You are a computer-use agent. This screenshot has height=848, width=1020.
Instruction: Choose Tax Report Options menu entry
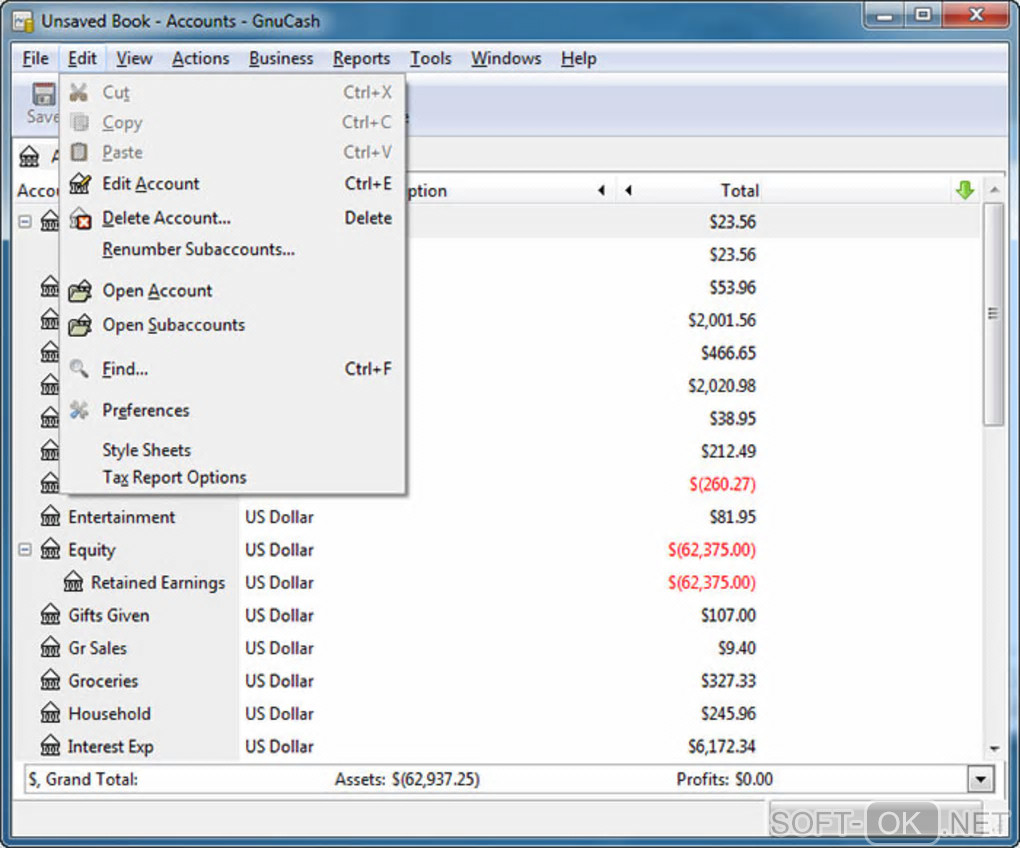pyautogui.click(x=232, y=477)
